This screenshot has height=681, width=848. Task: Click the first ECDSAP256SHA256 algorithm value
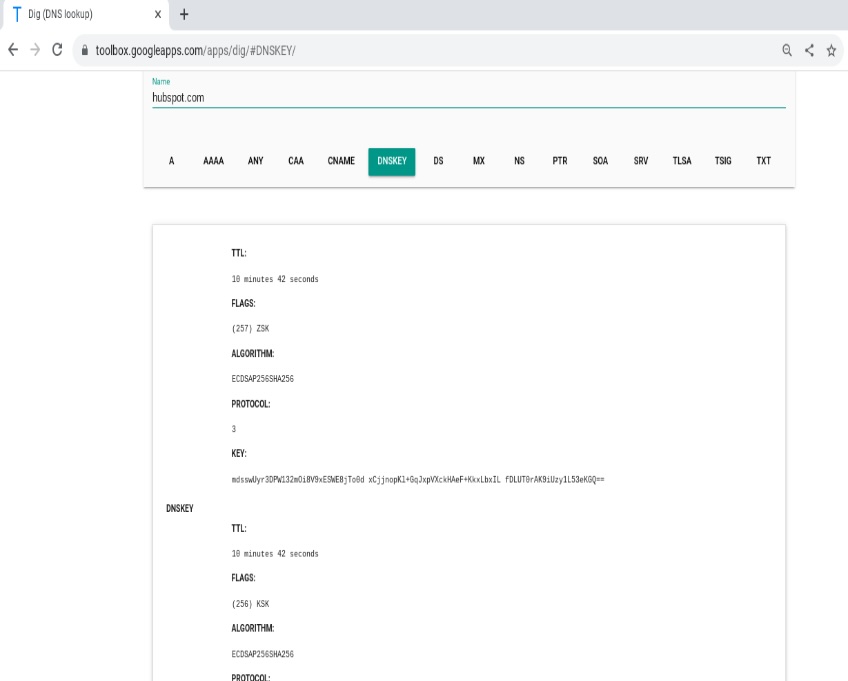tap(262, 379)
